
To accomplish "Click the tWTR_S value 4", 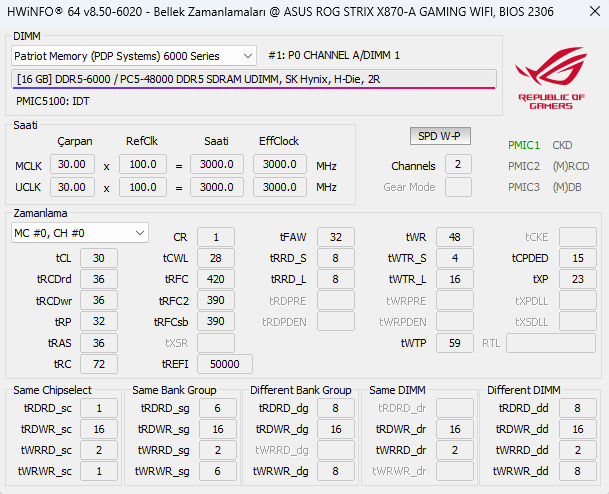I will [x=455, y=258].
